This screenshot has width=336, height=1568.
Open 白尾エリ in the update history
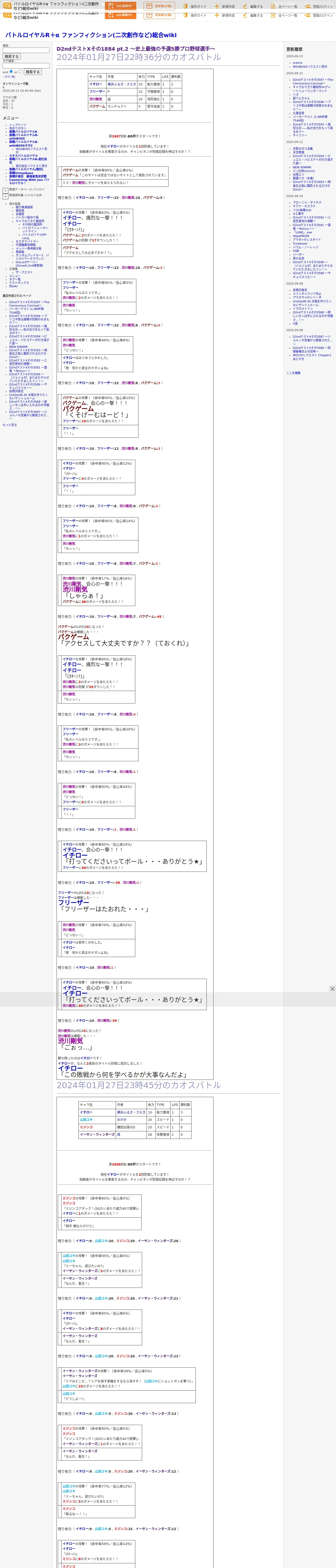[x=298, y=174]
